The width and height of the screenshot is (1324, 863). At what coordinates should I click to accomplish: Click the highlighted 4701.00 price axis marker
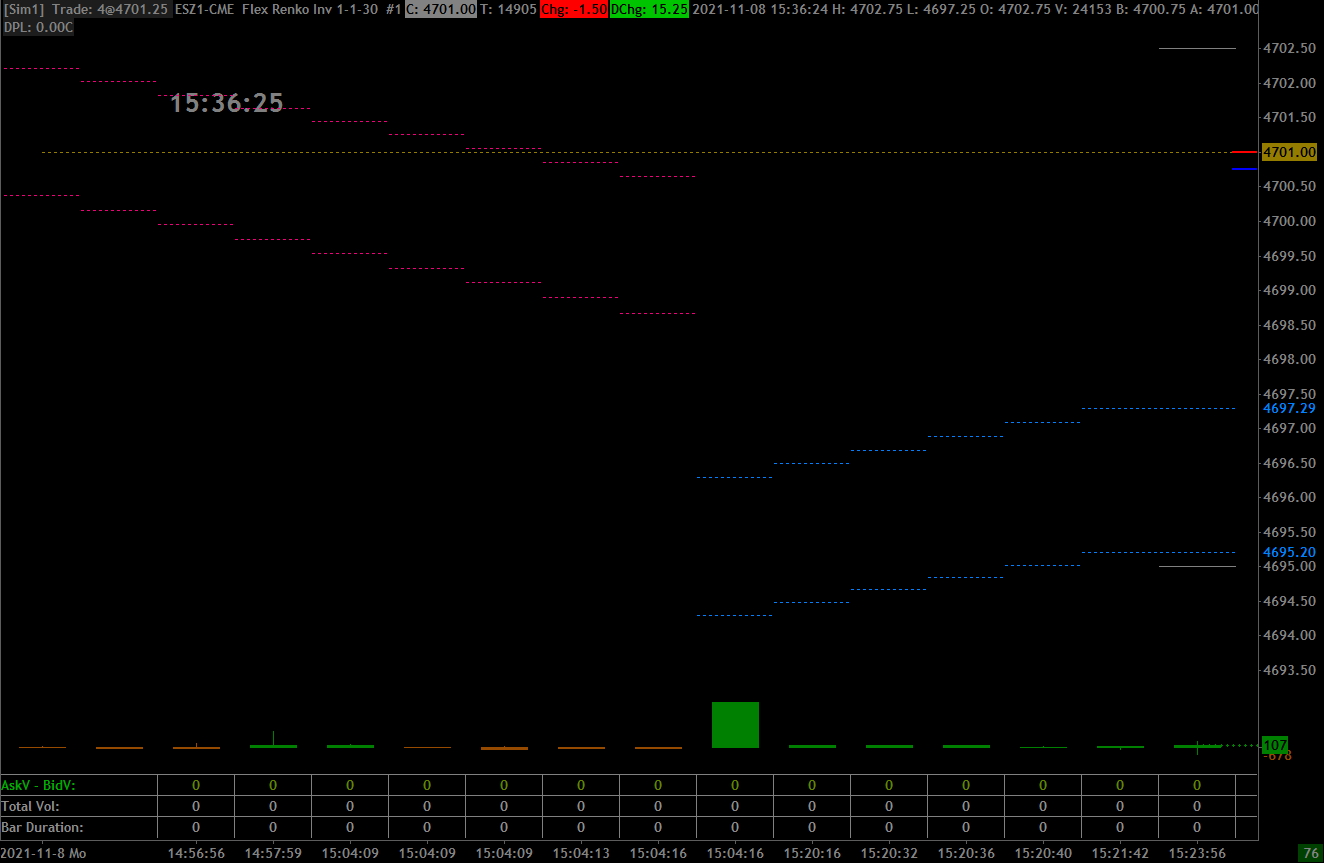pos(1288,152)
